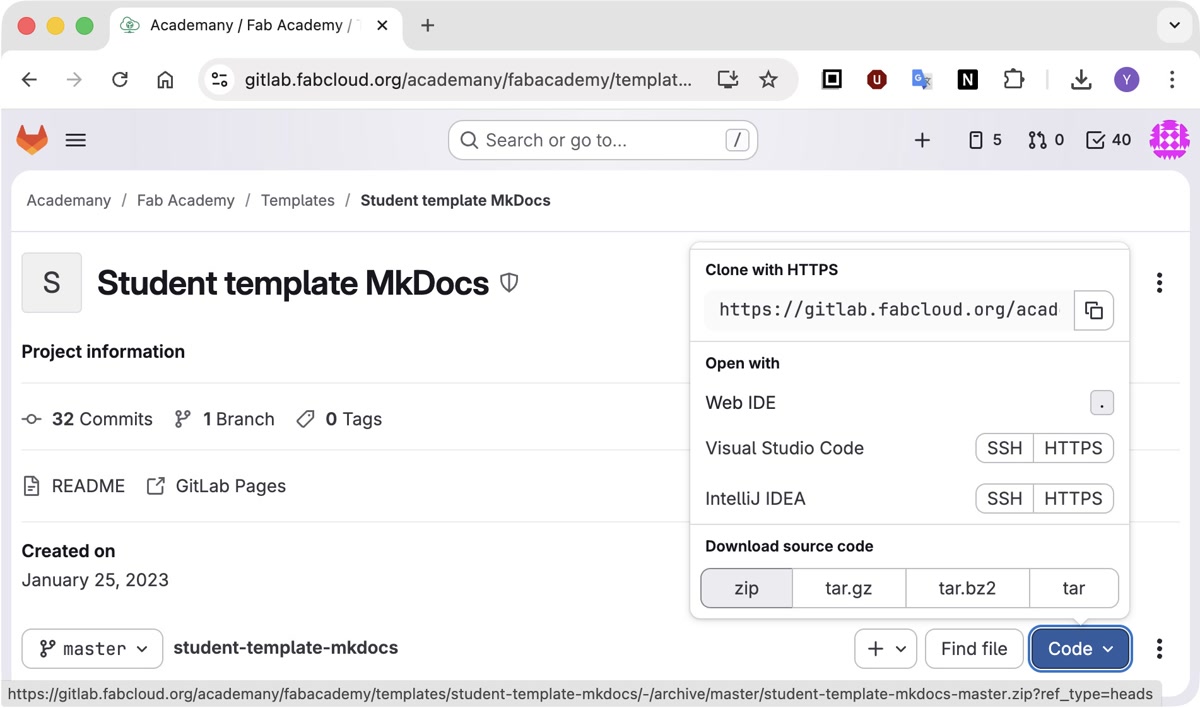Open the merge requests counter
Image resolution: width=1200 pixels, height=708 pixels.
pyautogui.click(x=1046, y=140)
